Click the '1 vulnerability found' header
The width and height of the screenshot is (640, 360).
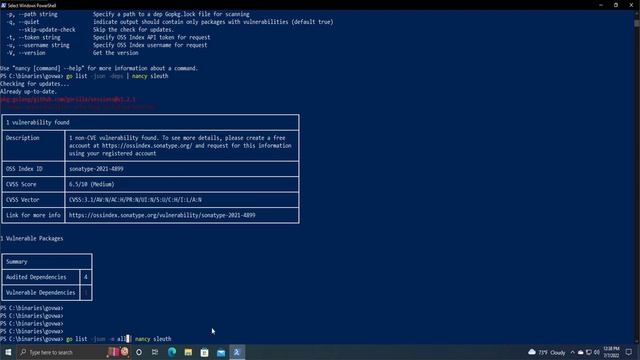click(38, 122)
